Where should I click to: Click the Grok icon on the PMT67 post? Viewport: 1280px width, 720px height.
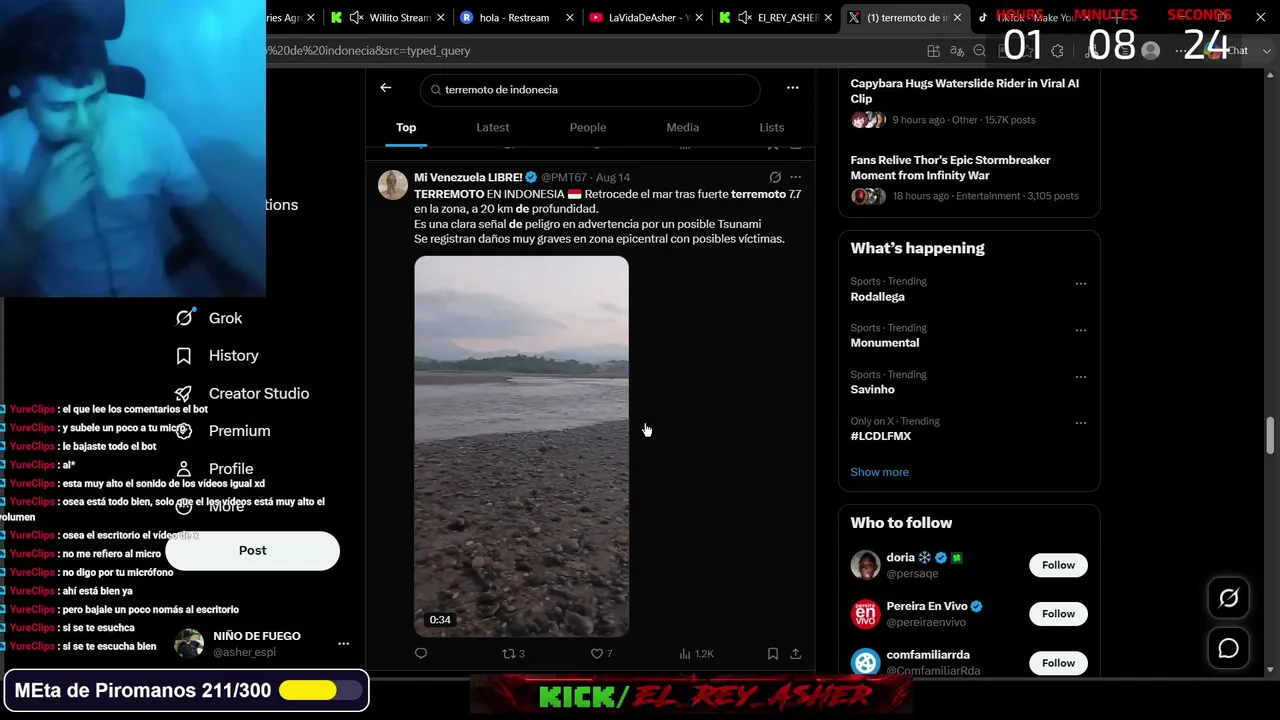click(775, 177)
